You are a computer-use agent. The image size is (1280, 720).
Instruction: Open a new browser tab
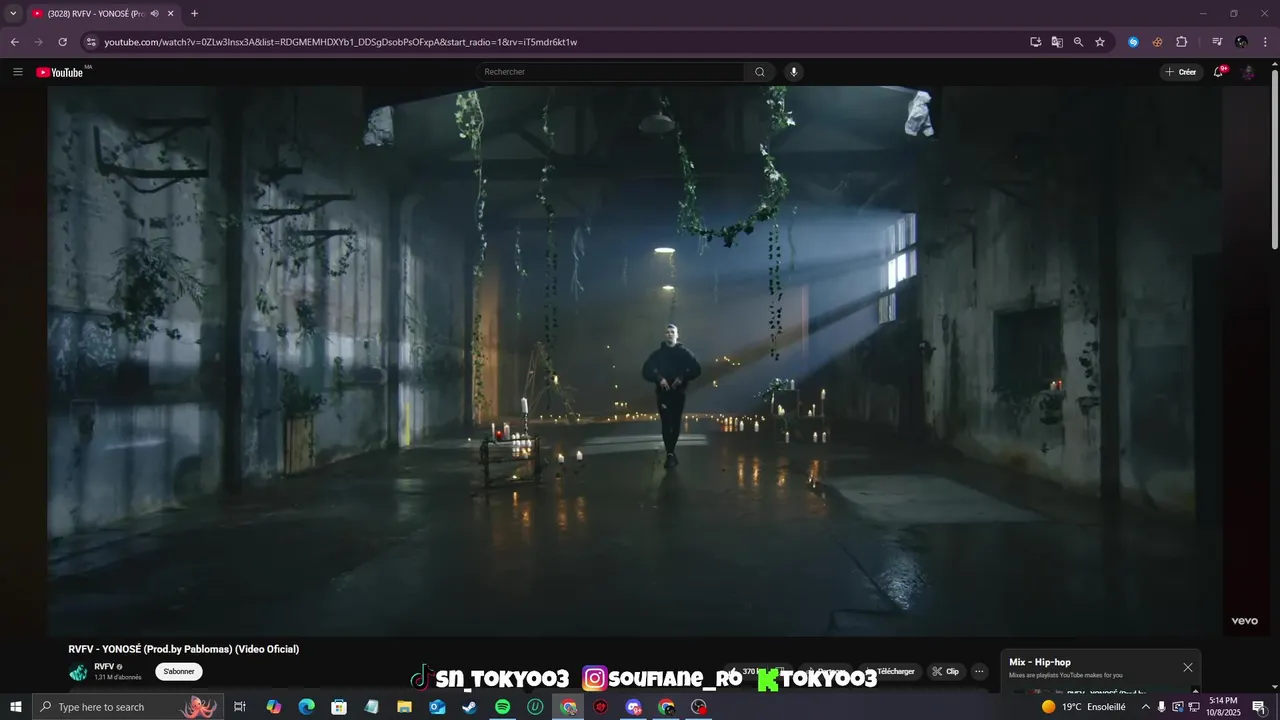tap(194, 14)
